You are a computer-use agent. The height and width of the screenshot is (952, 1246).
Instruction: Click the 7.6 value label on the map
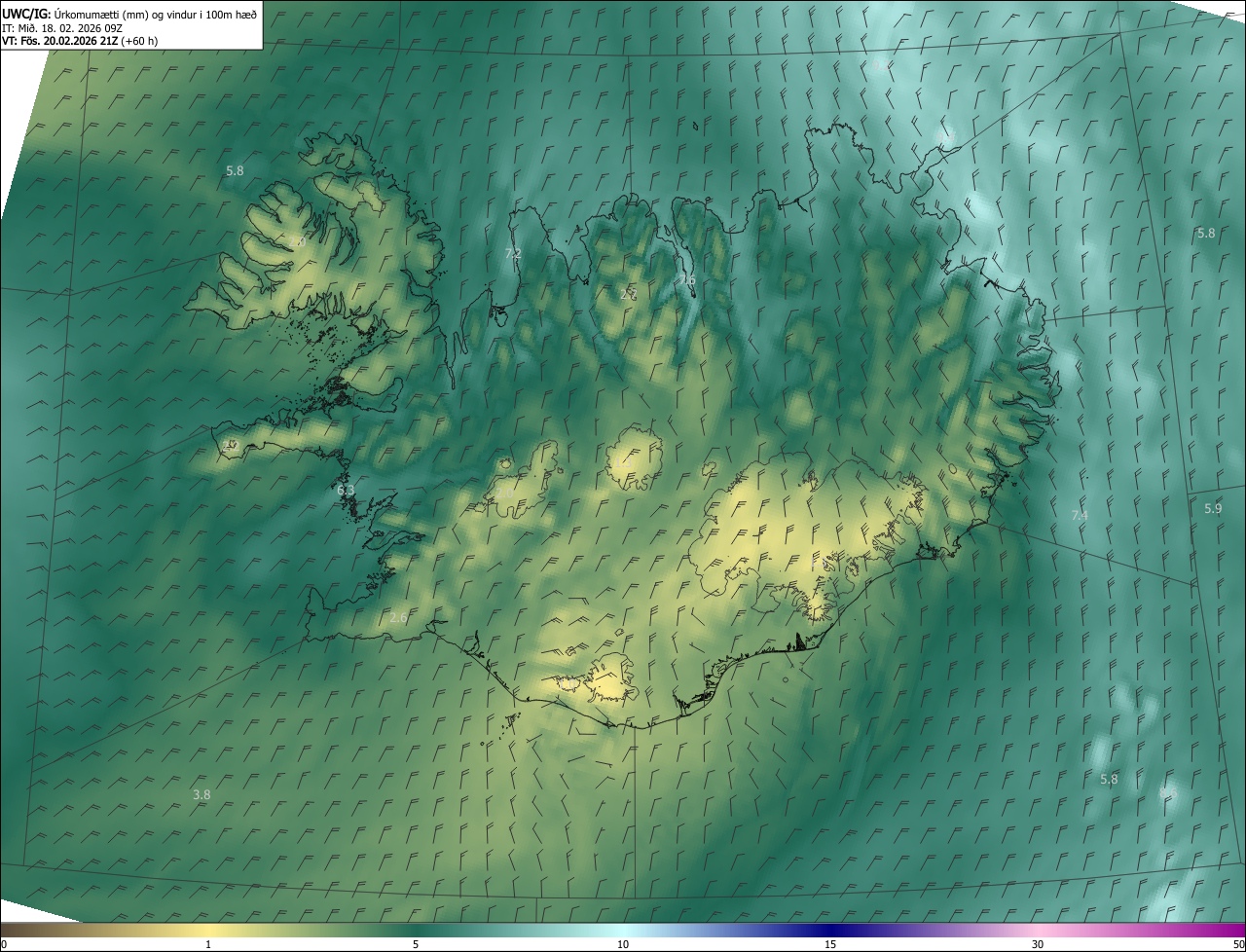click(687, 280)
